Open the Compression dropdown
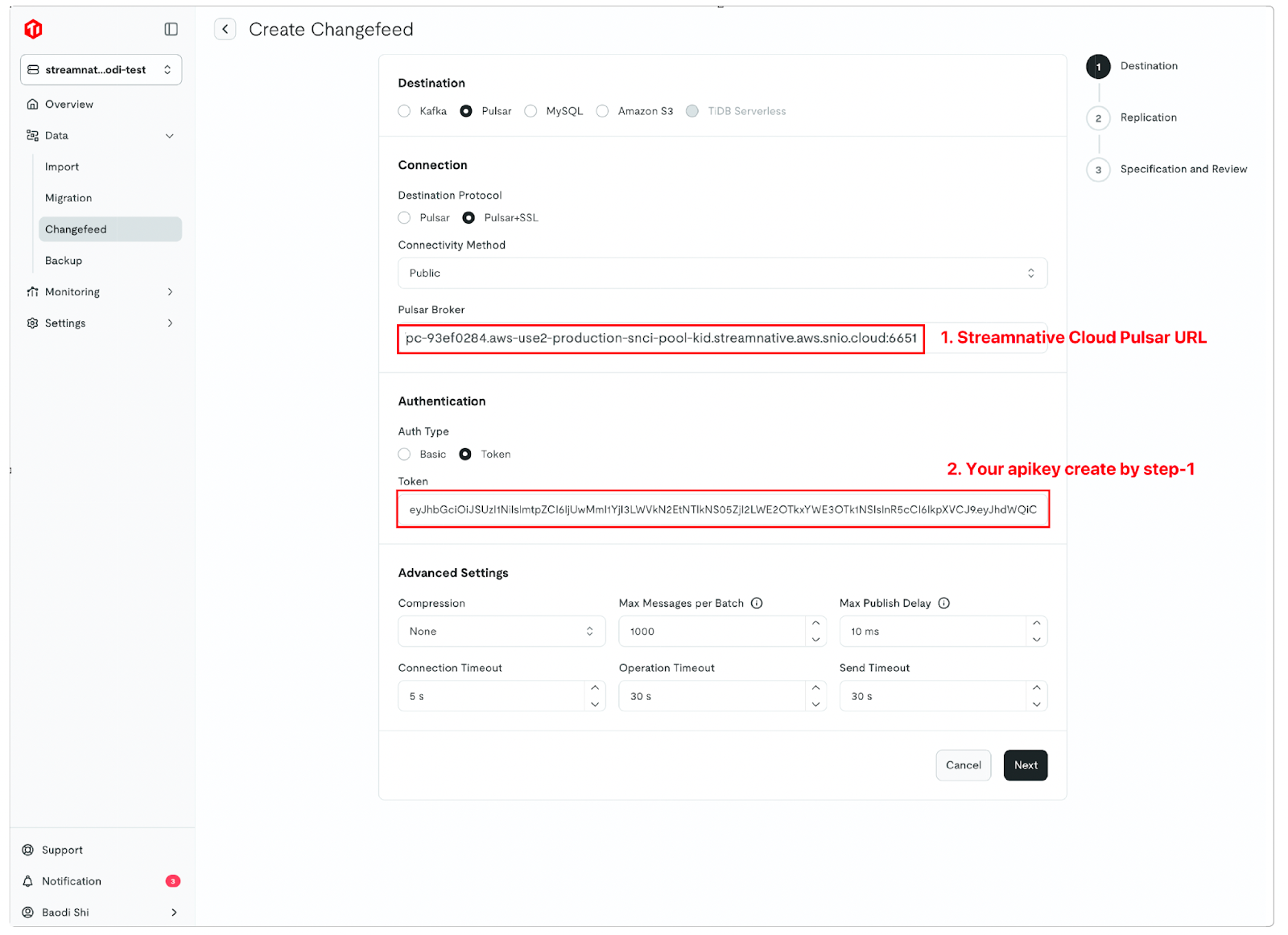The height and width of the screenshot is (935, 1288). (x=501, y=632)
